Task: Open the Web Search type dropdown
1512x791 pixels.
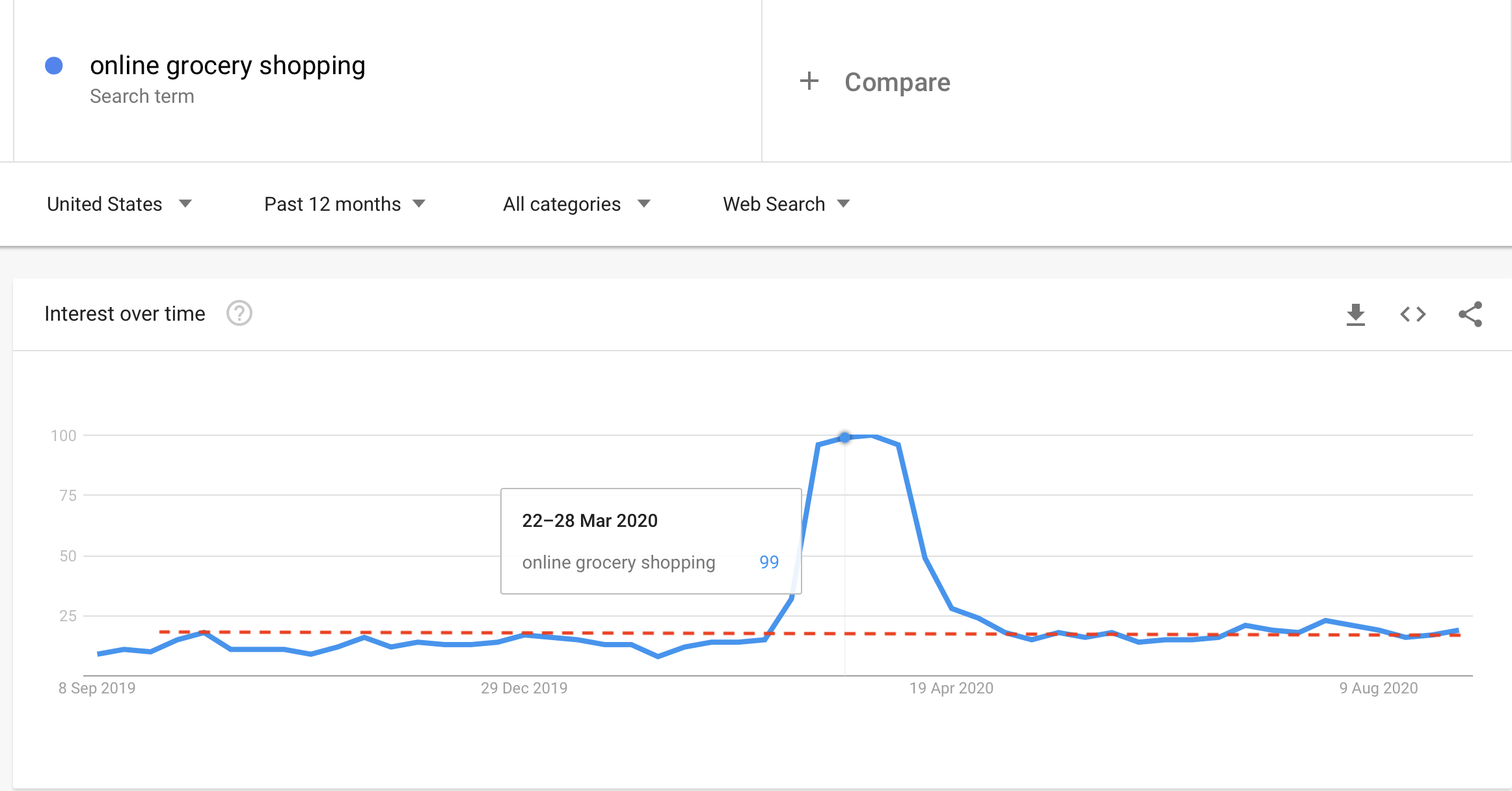Action: (787, 204)
